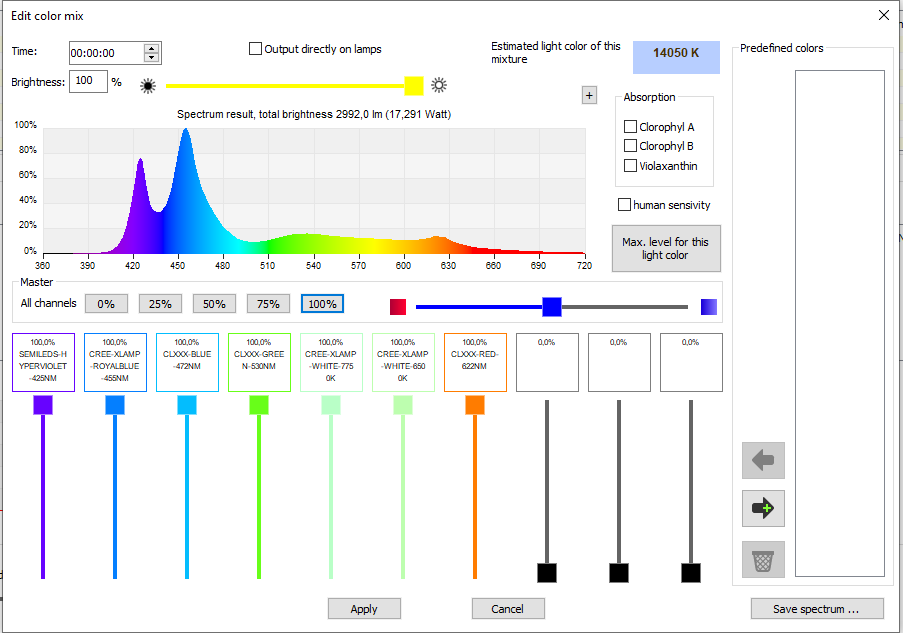903x633 pixels.
Task: Check the Clorophyl B absorption box
Action: click(631, 146)
